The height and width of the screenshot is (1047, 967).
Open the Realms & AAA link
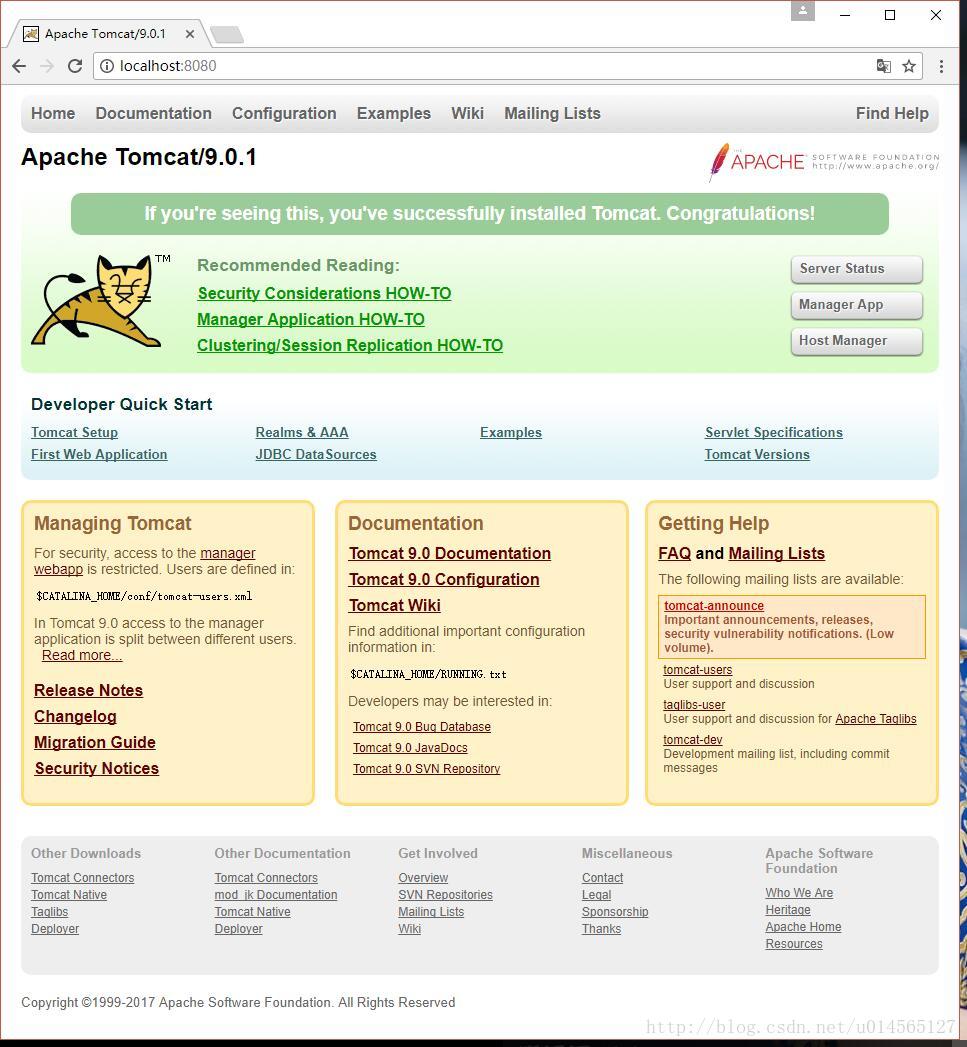[x=302, y=433]
